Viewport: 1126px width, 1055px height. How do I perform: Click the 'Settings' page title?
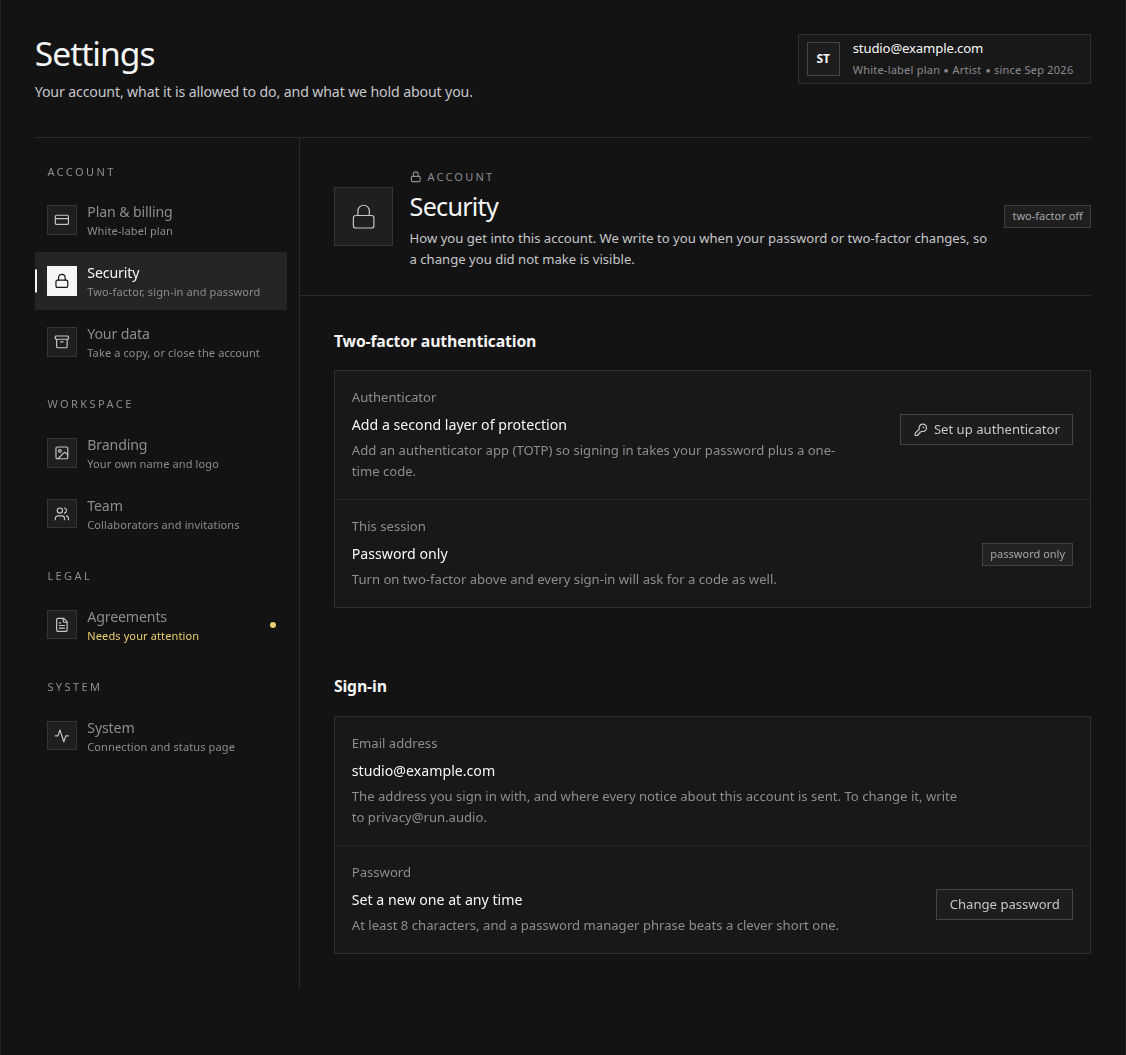[95, 55]
